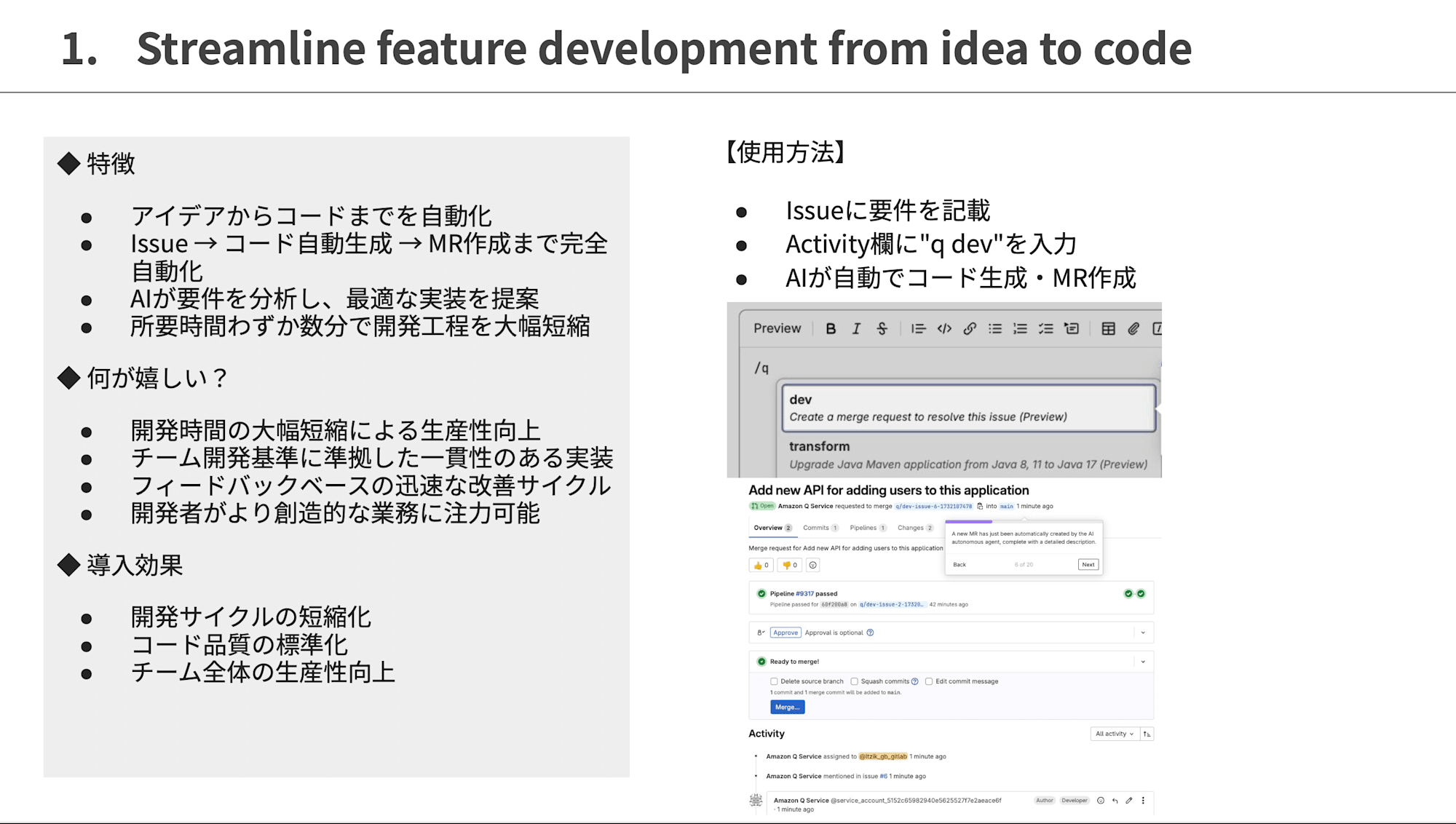The height and width of the screenshot is (824, 1456).
Task: Insert a checklist task list
Action: [1046, 329]
